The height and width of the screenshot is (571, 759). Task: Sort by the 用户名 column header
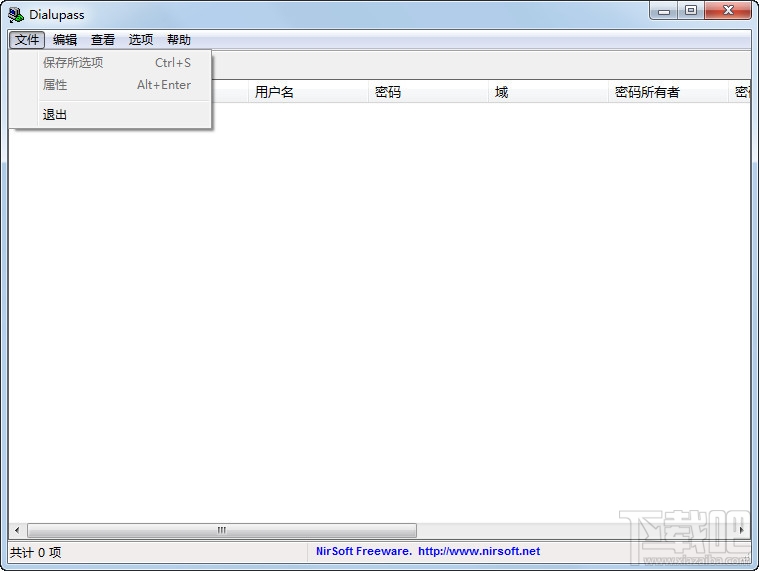(x=308, y=91)
